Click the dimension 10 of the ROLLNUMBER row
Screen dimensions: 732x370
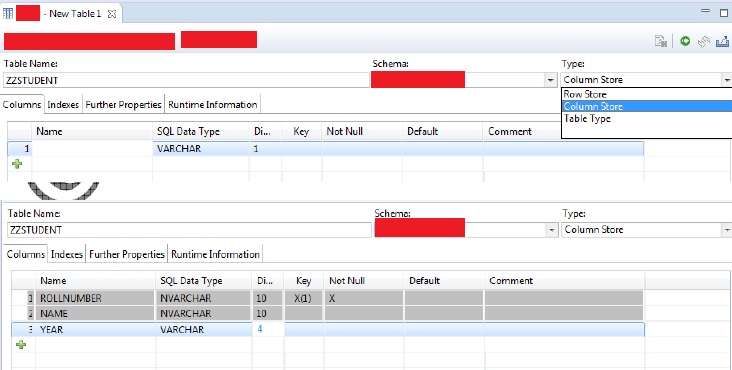click(267, 298)
